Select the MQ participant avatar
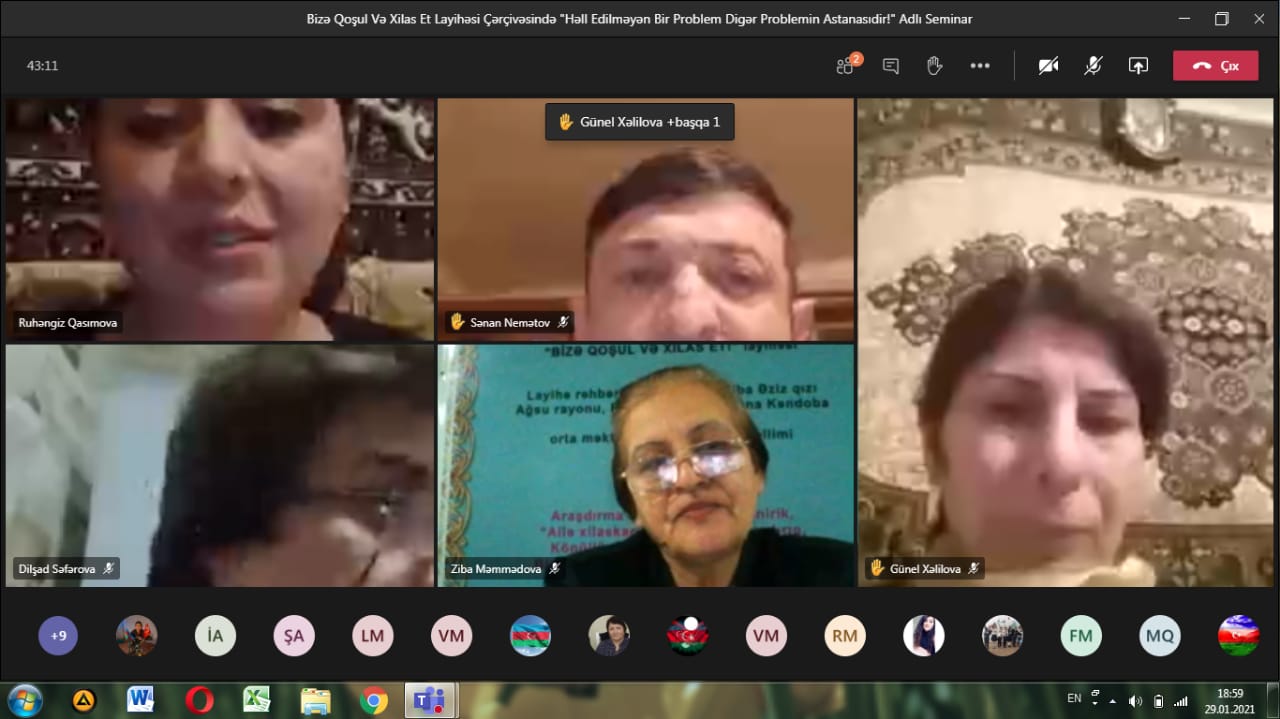 click(1159, 635)
